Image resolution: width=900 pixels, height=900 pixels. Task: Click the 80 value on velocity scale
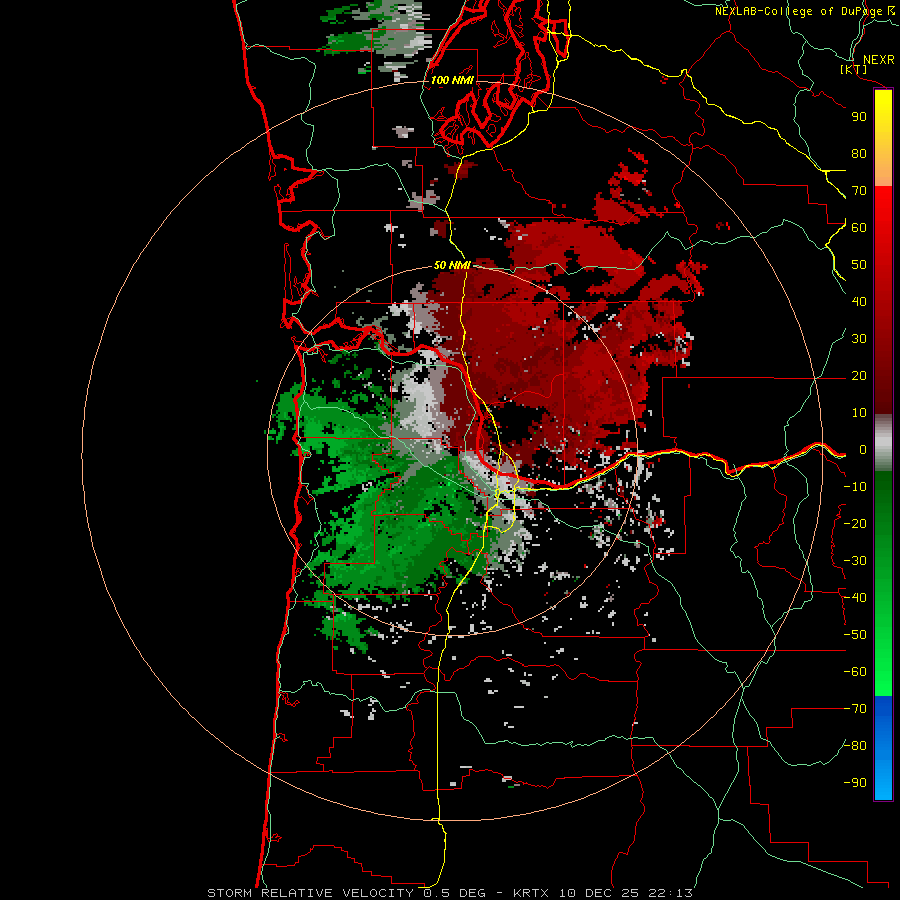pyautogui.click(x=859, y=153)
